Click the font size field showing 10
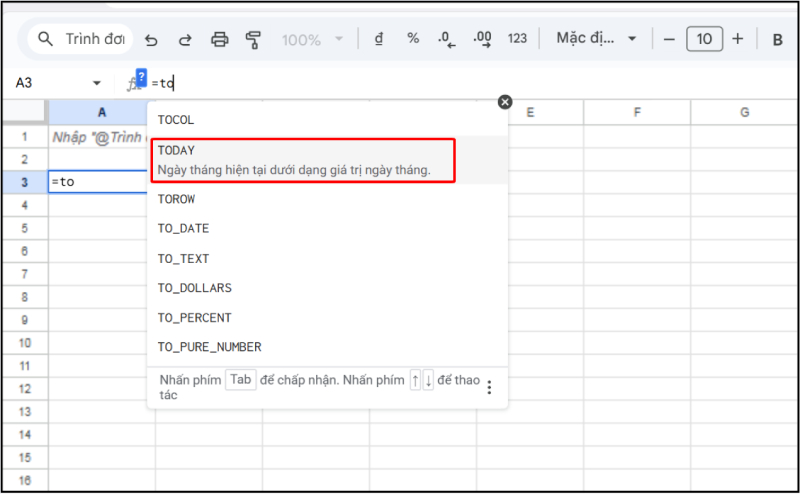This screenshot has width=800, height=494. 704,39
